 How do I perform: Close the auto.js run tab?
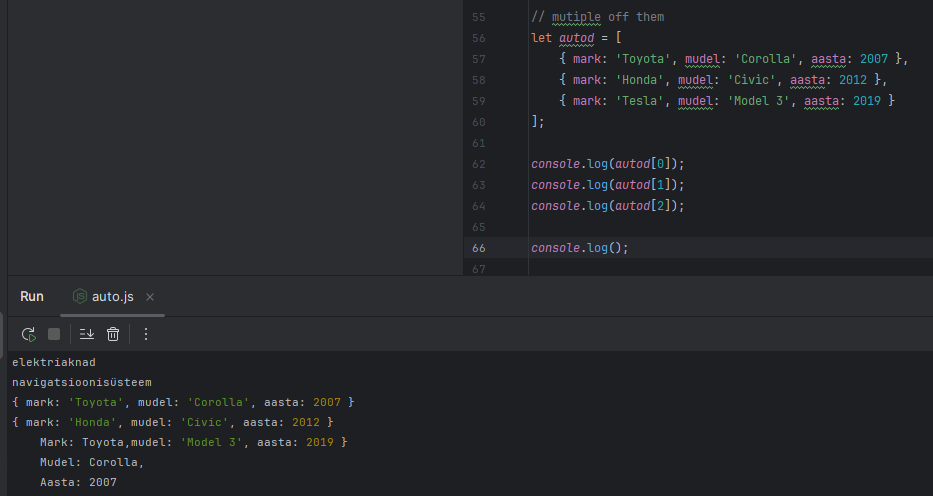coord(150,297)
